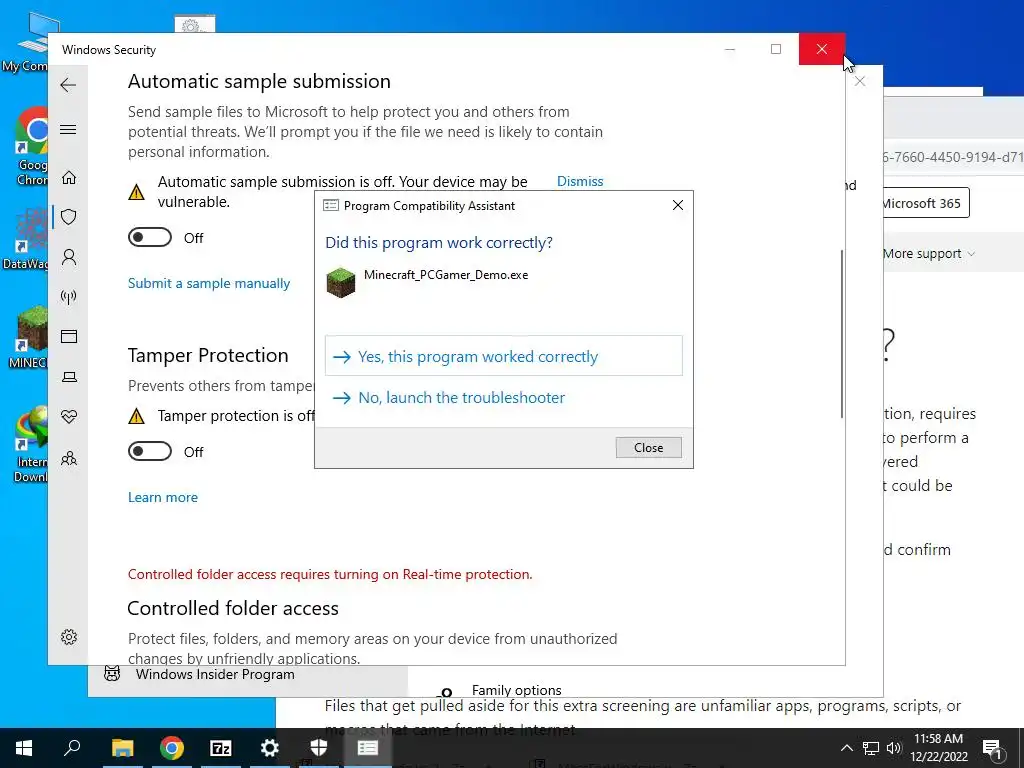Open the notification center

click(x=991, y=748)
